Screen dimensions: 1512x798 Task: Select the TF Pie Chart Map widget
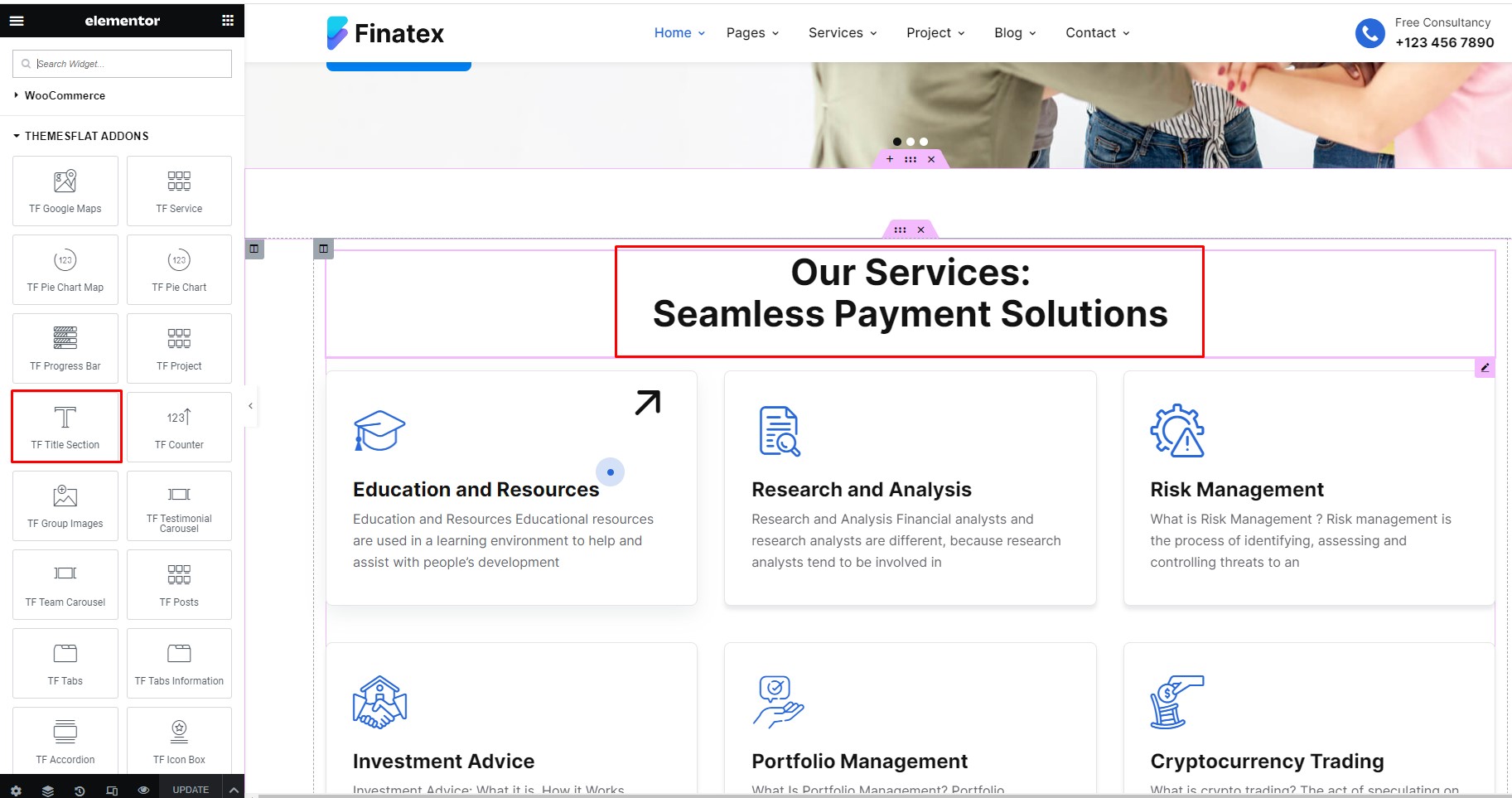[x=65, y=269]
